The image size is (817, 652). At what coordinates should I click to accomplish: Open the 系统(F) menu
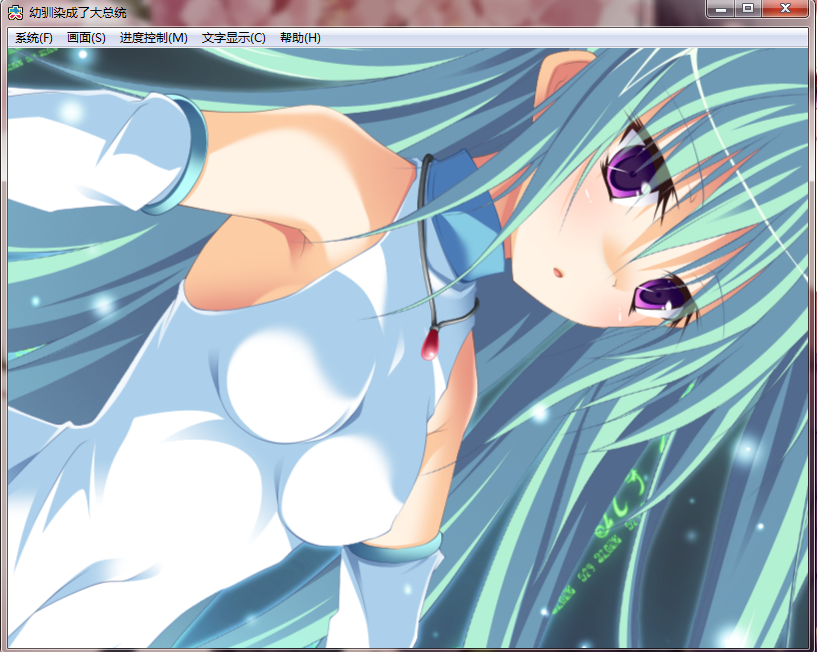pos(34,38)
